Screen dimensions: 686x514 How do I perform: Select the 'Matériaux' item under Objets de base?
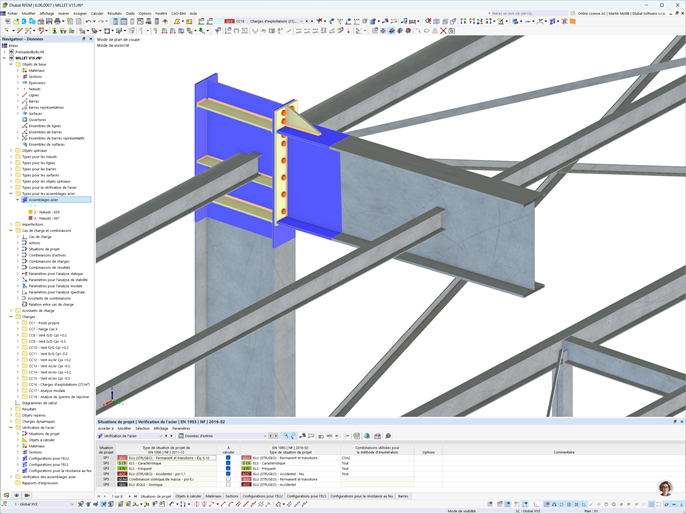[x=37, y=70]
